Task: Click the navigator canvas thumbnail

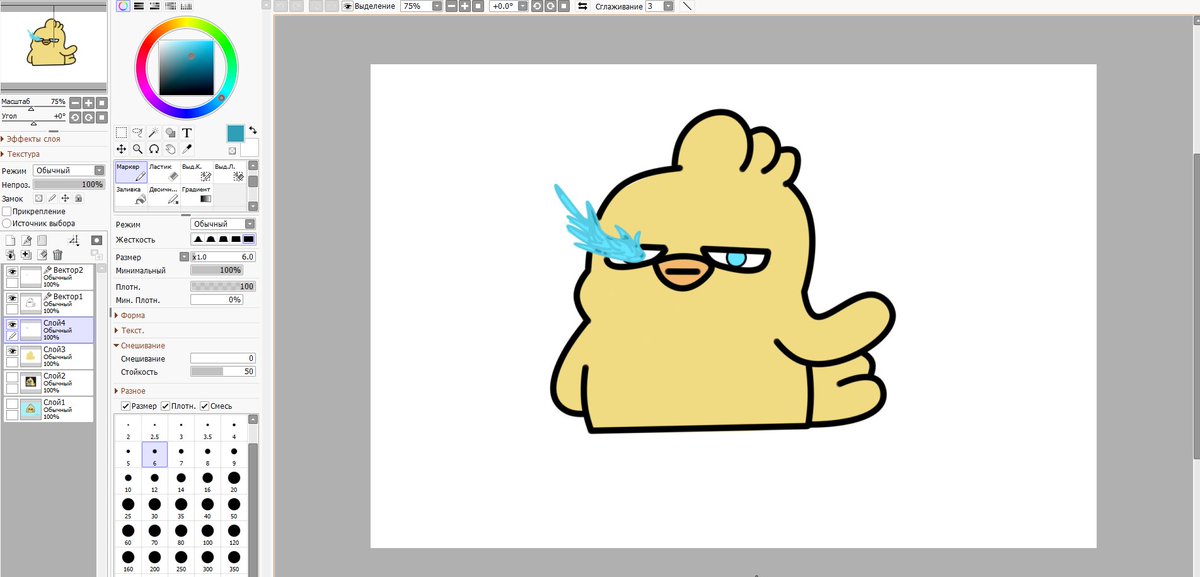Action: click(x=52, y=46)
